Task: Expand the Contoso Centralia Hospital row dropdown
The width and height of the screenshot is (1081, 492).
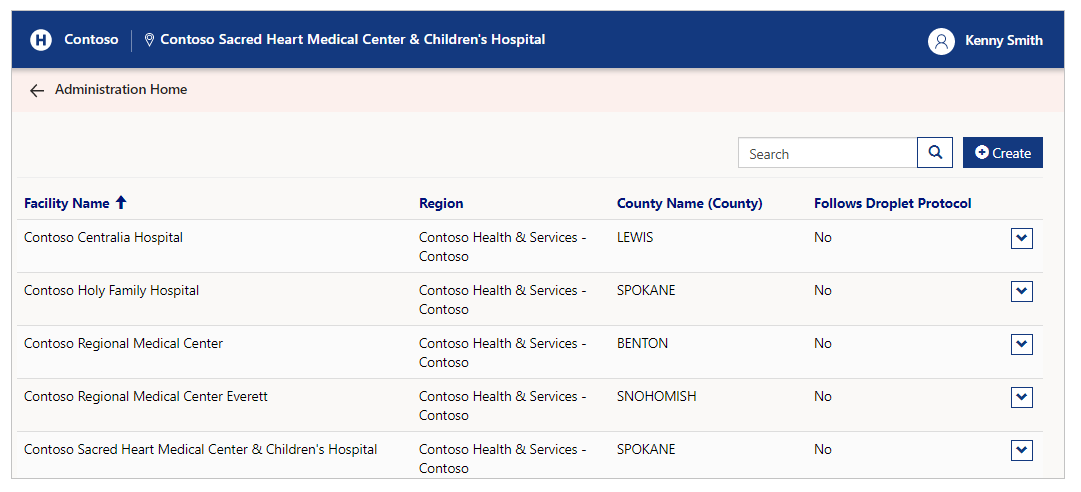Action: tap(1022, 238)
